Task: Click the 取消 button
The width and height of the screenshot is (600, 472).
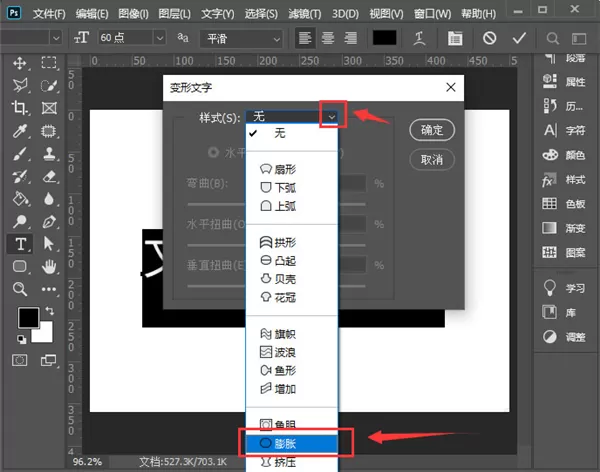Action: coord(432,159)
